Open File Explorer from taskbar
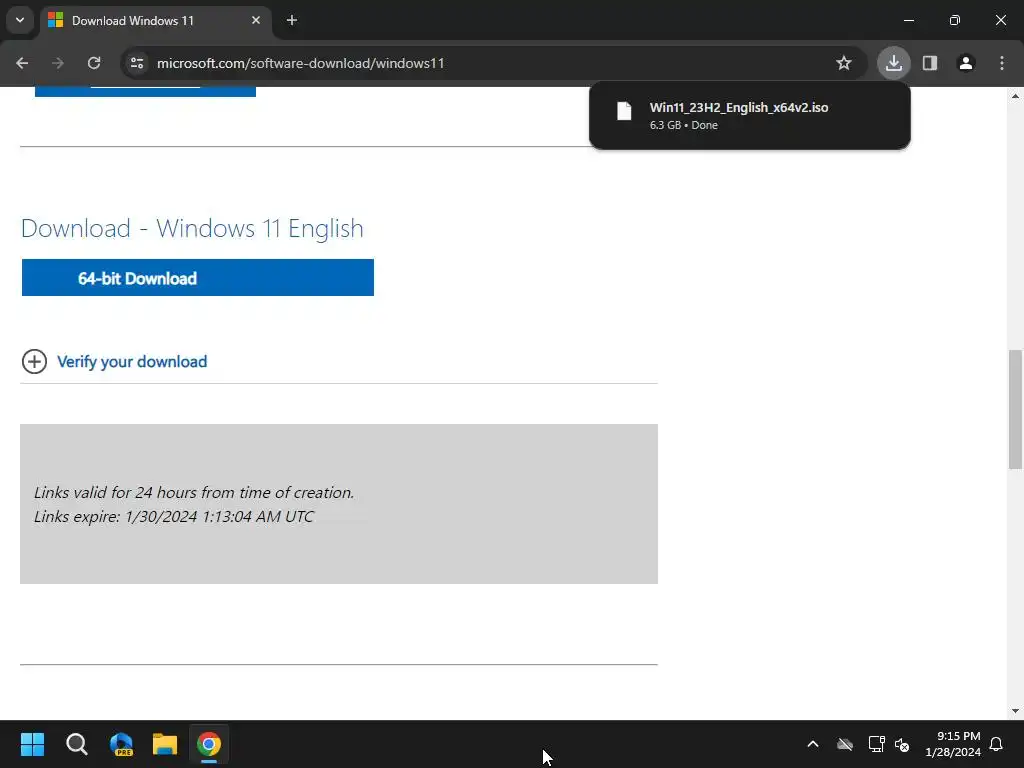This screenshot has height=768, width=1024. (x=165, y=744)
